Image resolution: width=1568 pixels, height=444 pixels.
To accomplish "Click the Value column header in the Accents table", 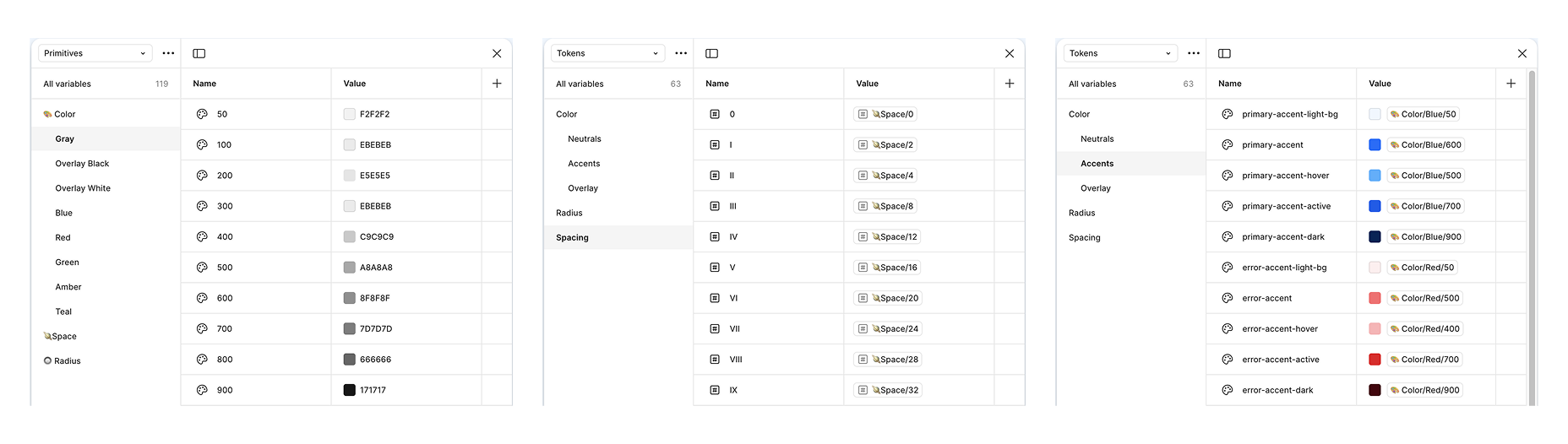I will pos(1380,84).
